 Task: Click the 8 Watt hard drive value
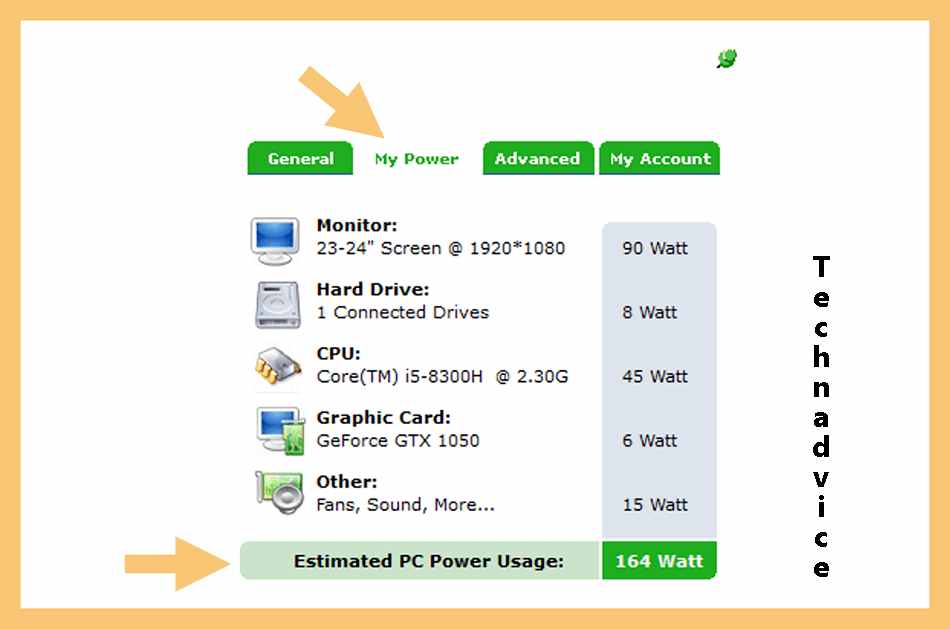649,312
